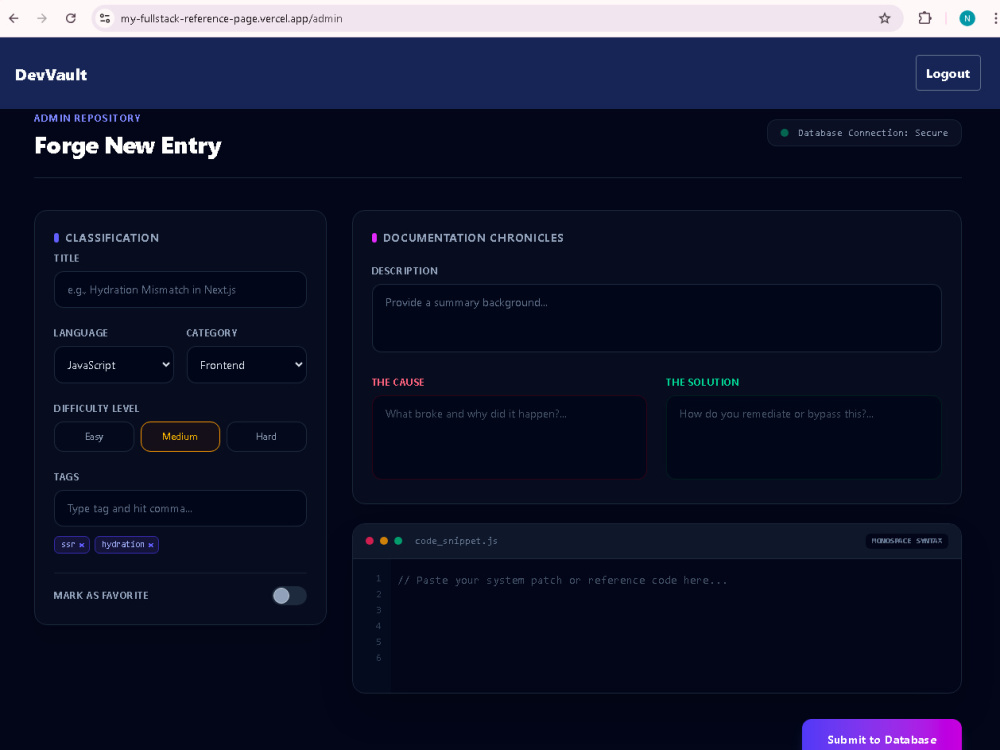Click red dot in code editor header
Screen dimensions: 1000x750
tap(369, 541)
